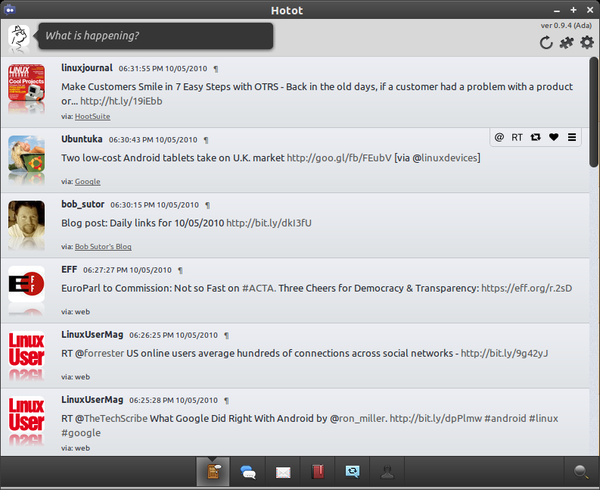Click the refresh timeline icon
This screenshot has width=600, height=490.
coord(546,42)
